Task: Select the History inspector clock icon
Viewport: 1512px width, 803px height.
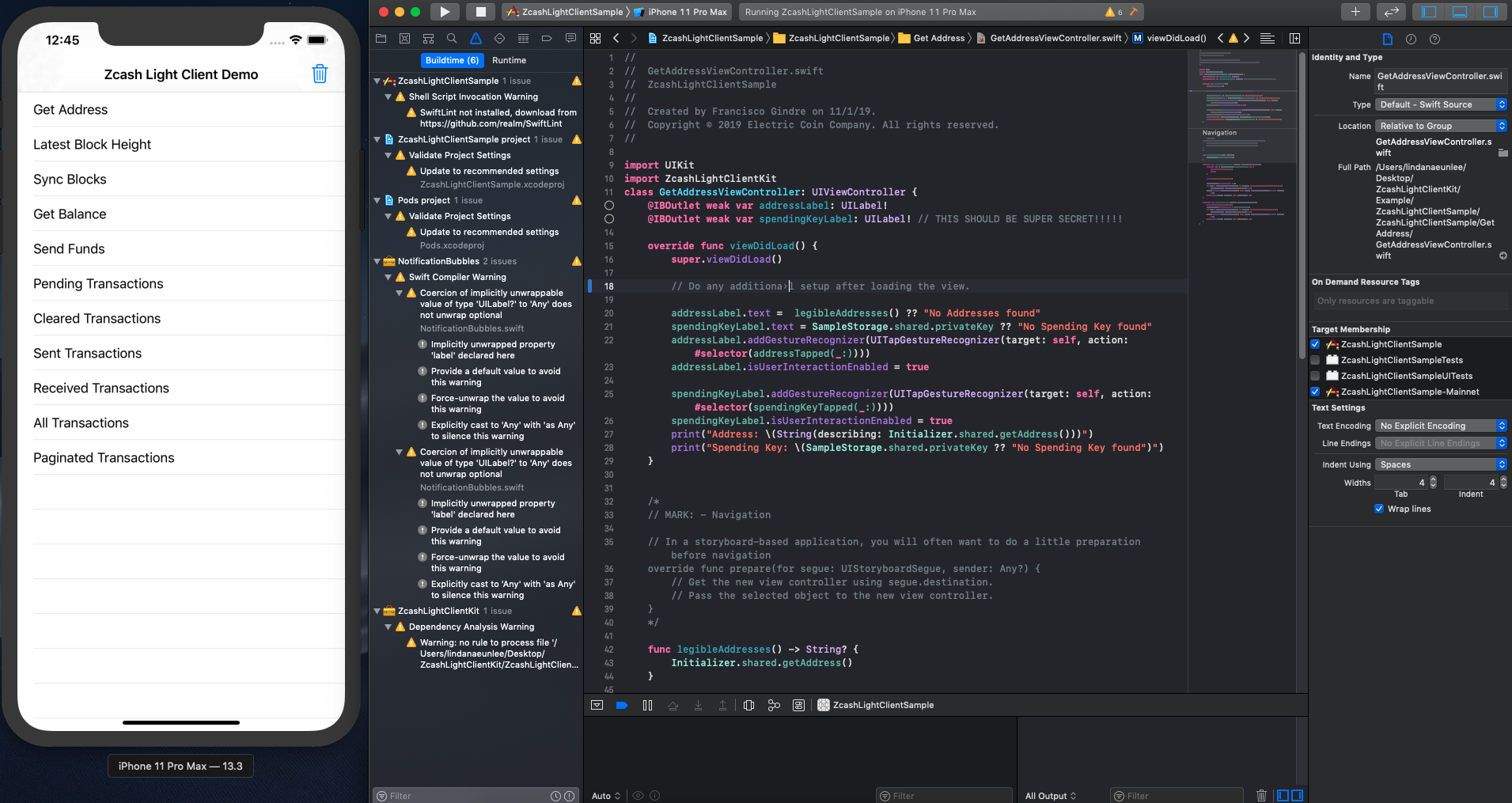Action: (x=1411, y=39)
